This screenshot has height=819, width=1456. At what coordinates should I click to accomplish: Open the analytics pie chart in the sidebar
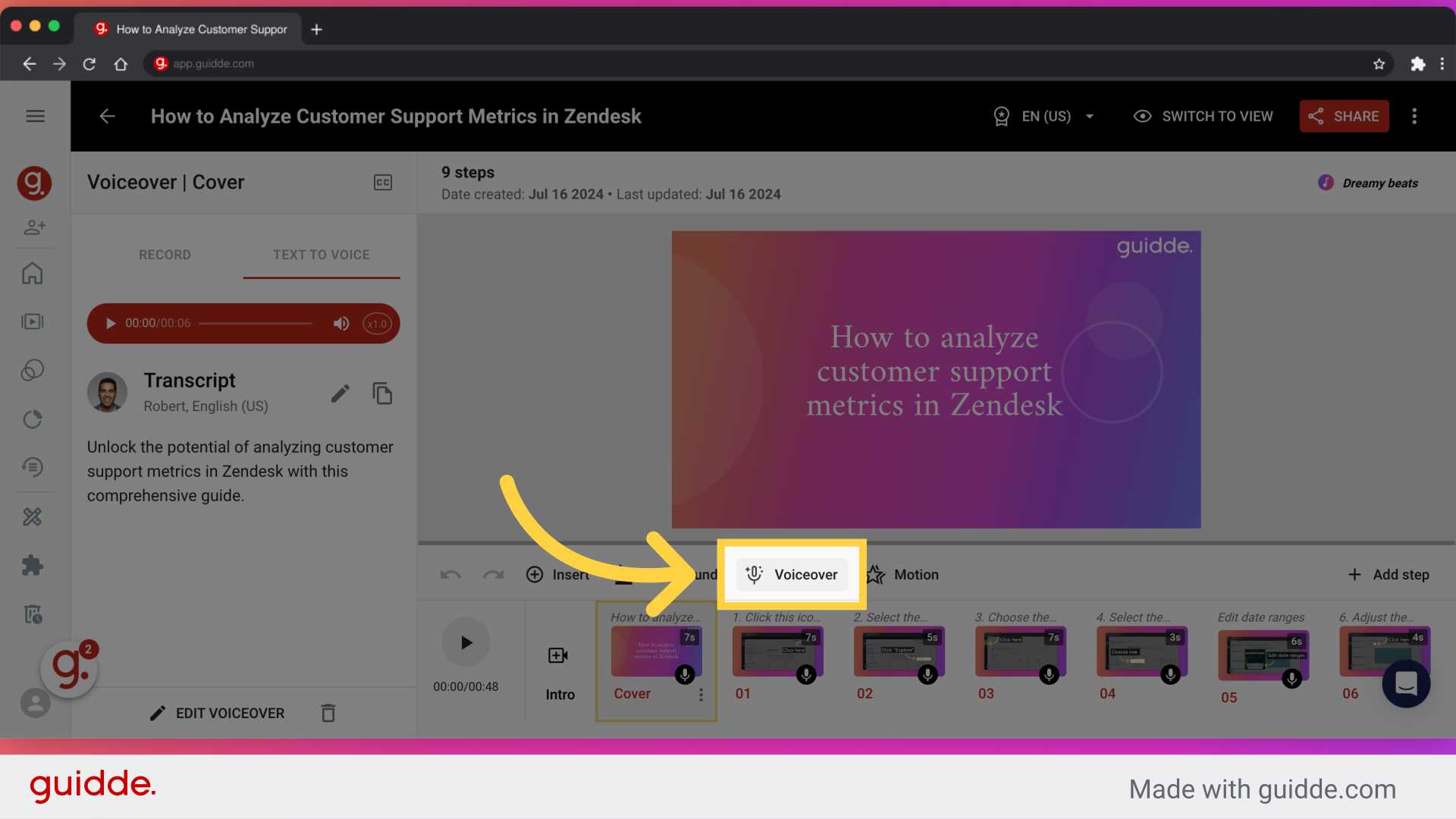point(33,419)
